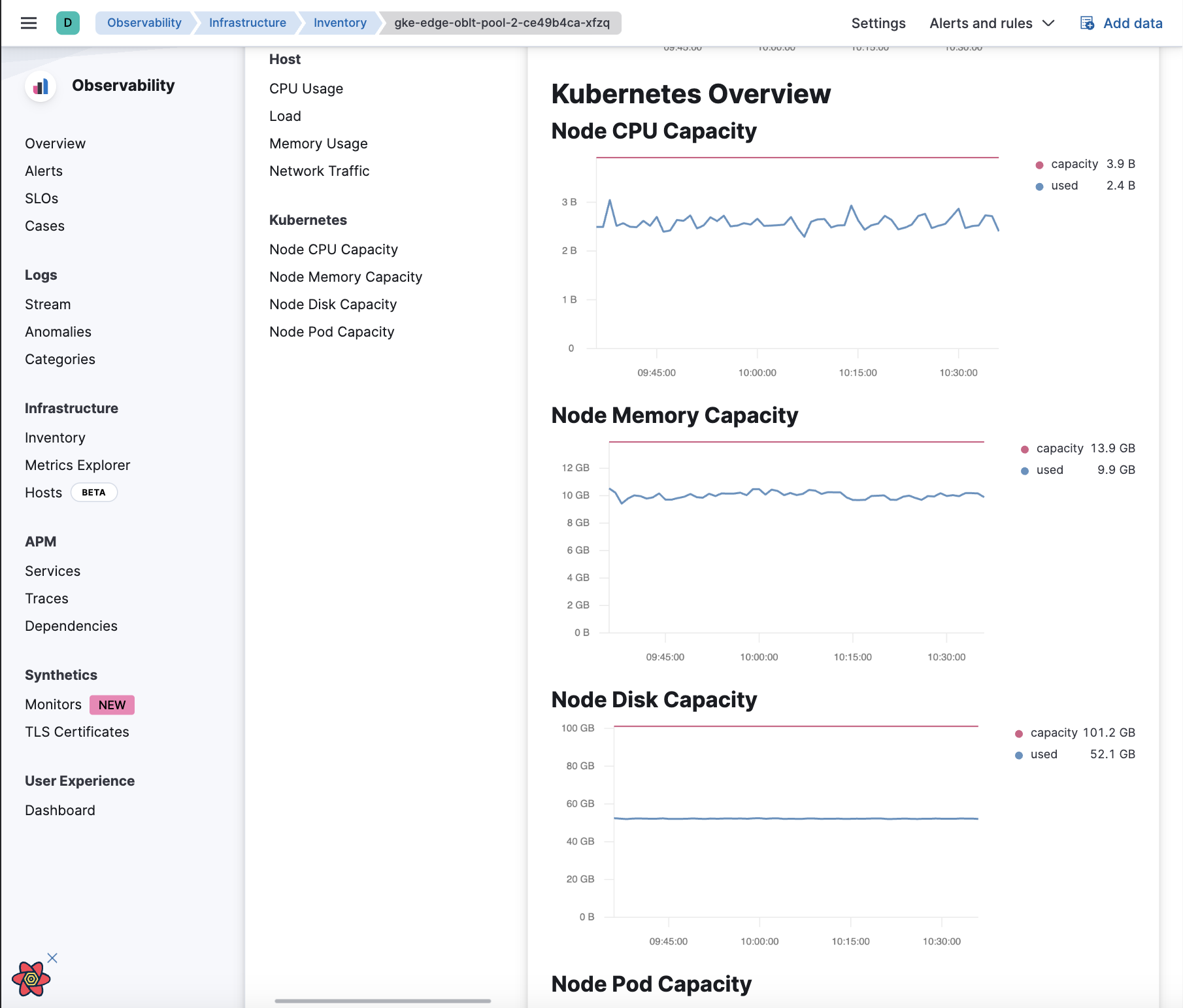Go to the Observability breadcrumb
This screenshot has width=1183, height=1008.
click(x=144, y=23)
